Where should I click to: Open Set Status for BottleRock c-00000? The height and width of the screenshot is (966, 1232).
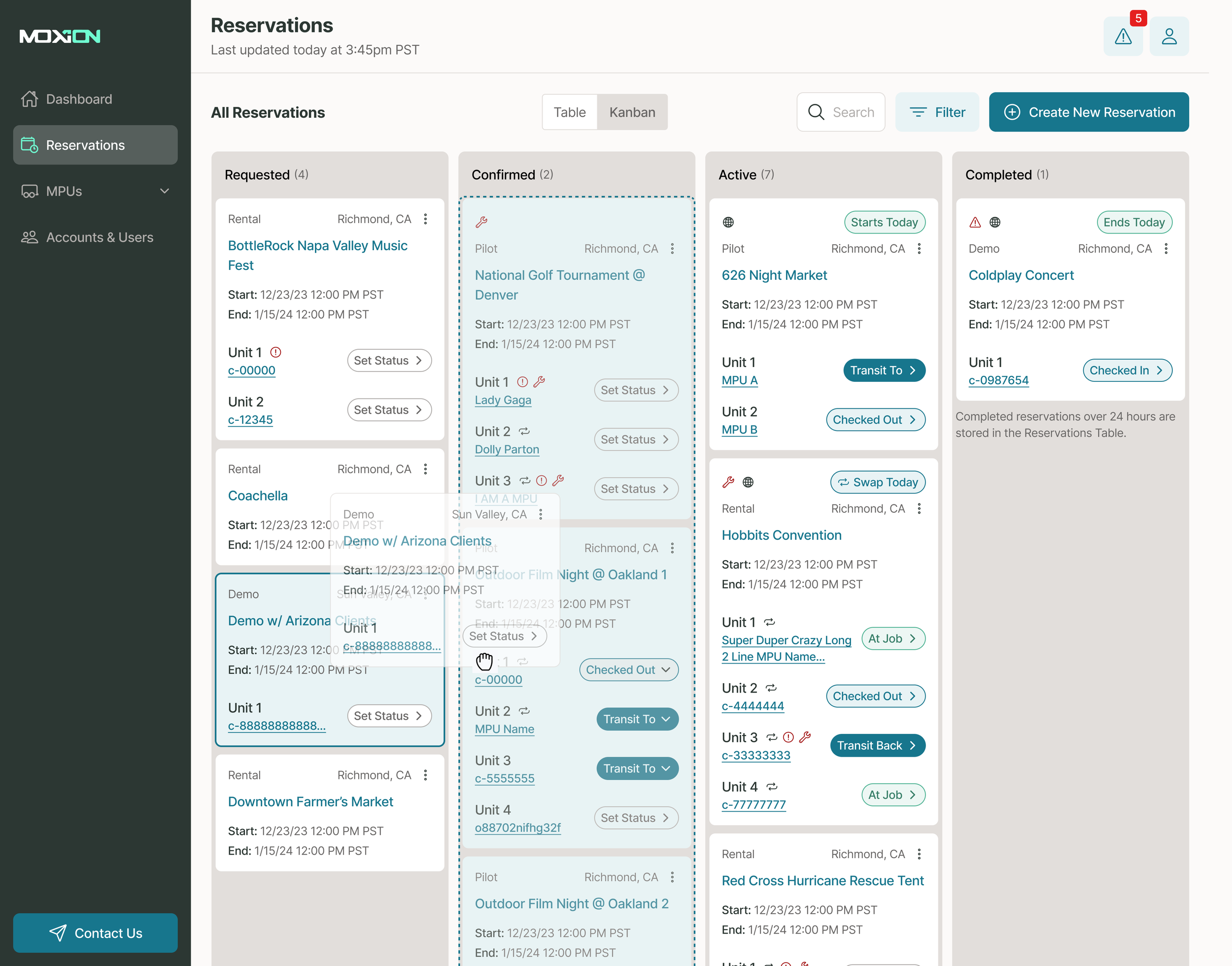point(389,361)
